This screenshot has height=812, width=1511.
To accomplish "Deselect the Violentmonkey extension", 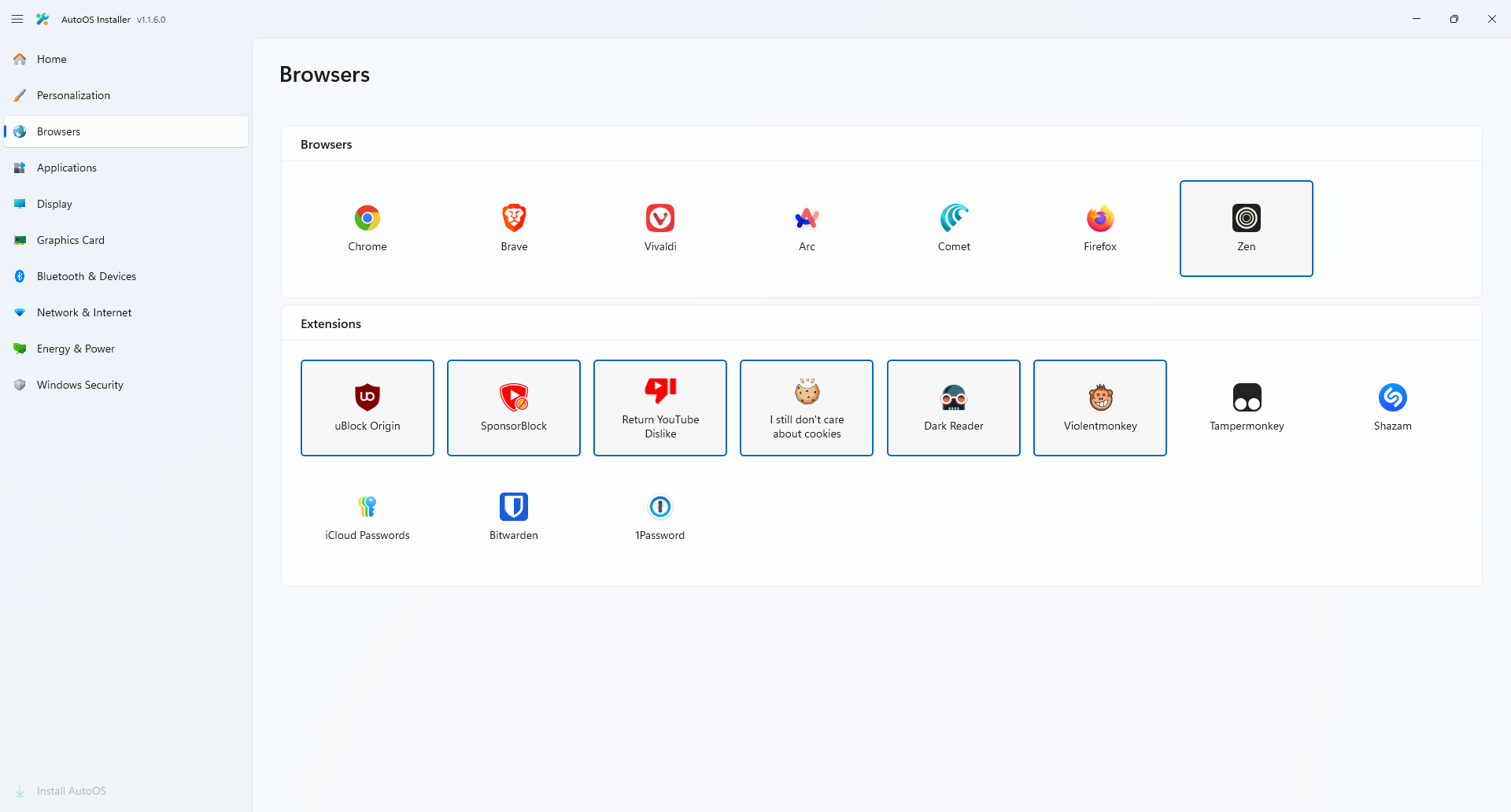I will click(1100, 408).
